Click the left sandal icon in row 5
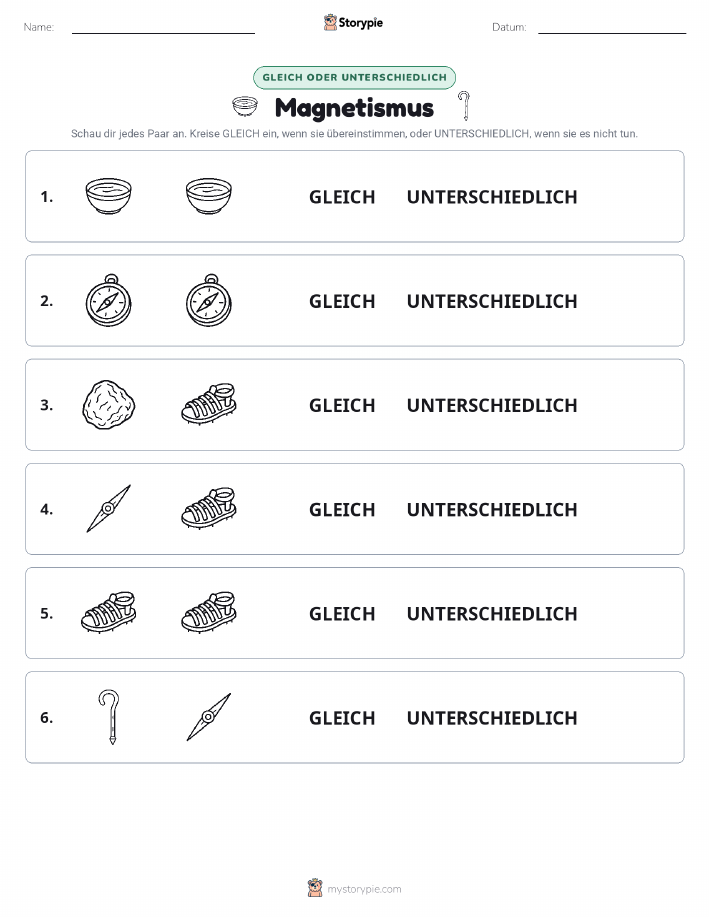709x917 pixels. [108, 612]
